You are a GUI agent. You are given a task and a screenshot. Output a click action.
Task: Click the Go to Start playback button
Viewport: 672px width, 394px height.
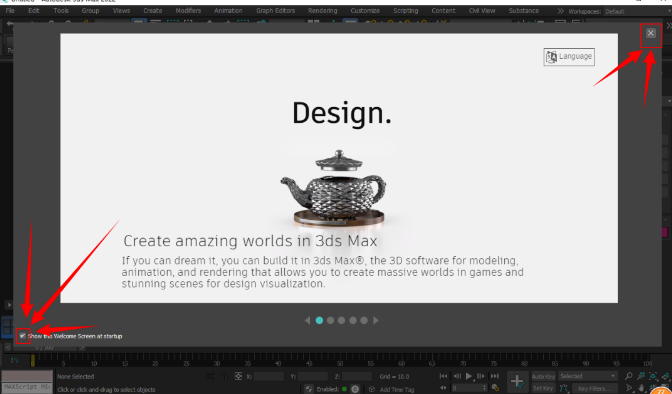click(x=444, y=376)
